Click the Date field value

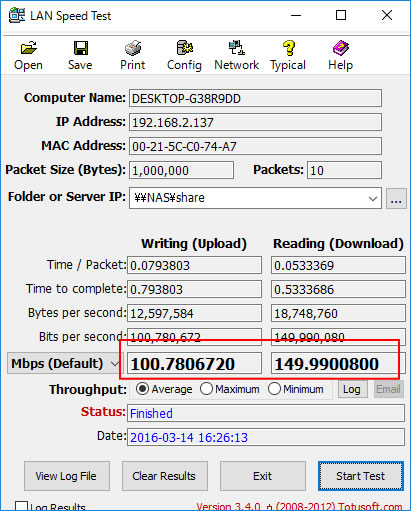266,437
